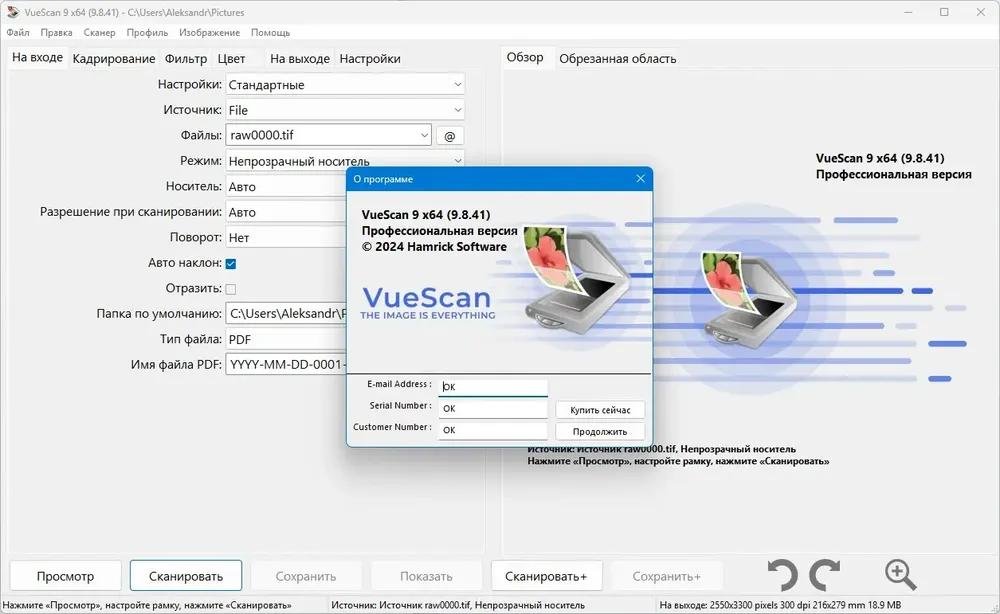Open the Тип файла dropdown set to PDF
Image resolution: width=1000 pixels, height=614 pixels.
pos(286,339)
